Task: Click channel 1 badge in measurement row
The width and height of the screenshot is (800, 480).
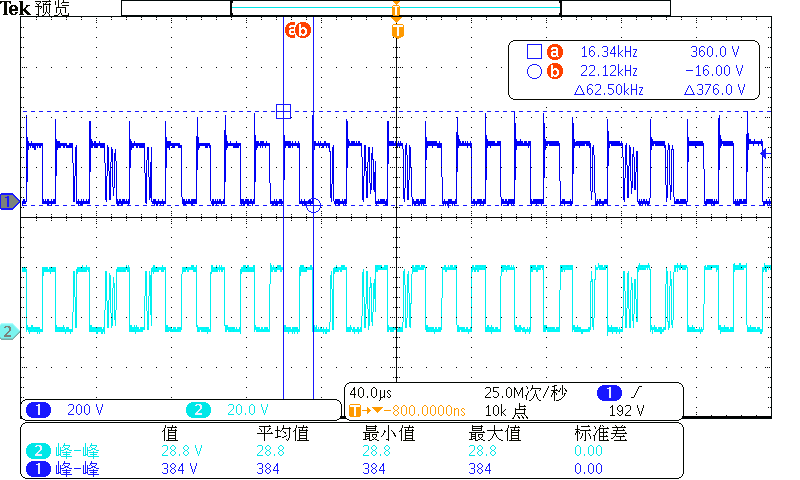Action: pos(38,469)
